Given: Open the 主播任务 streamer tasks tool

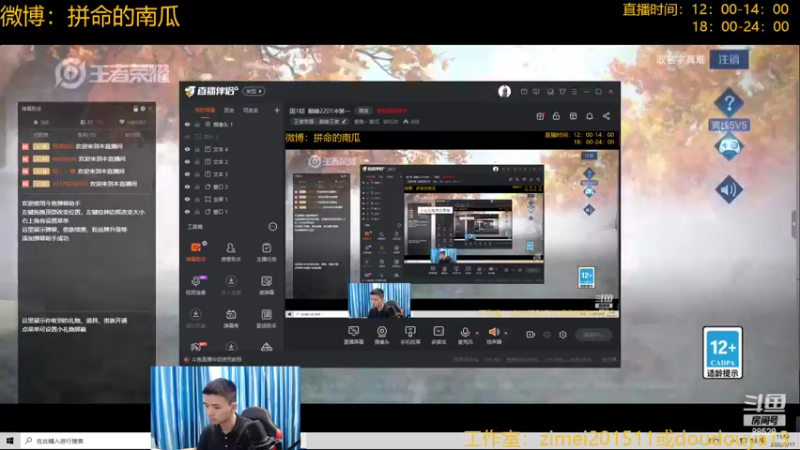Looking at the screenshot, I should 266,252.
